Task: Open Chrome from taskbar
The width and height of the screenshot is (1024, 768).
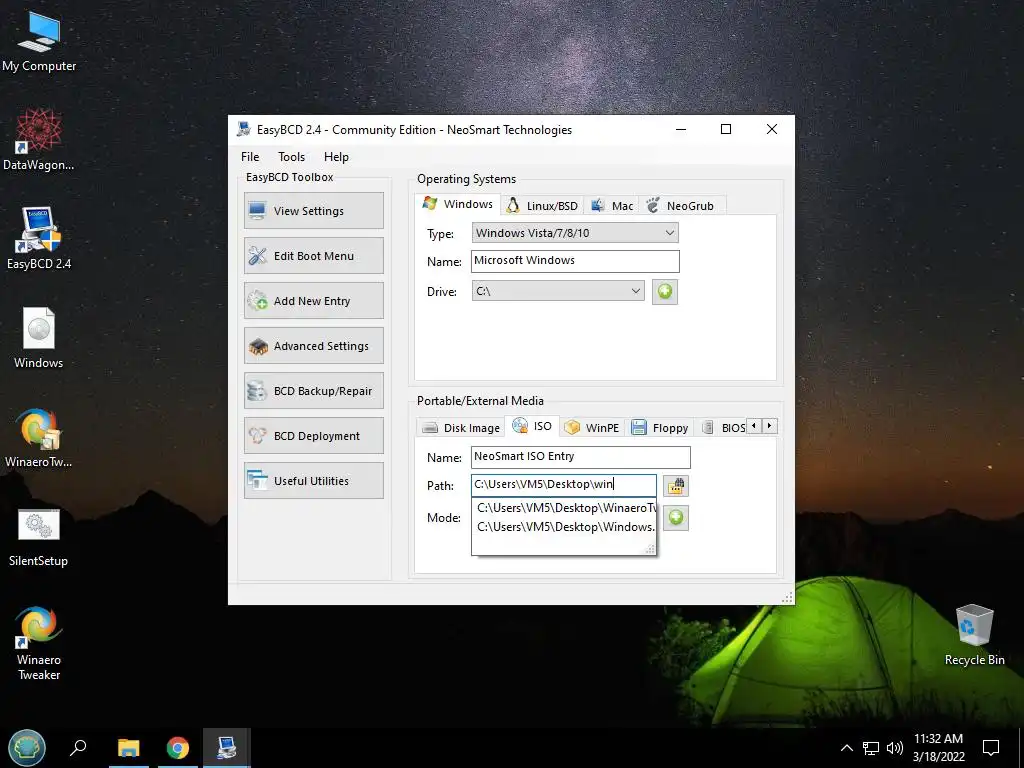Action: 178,748
